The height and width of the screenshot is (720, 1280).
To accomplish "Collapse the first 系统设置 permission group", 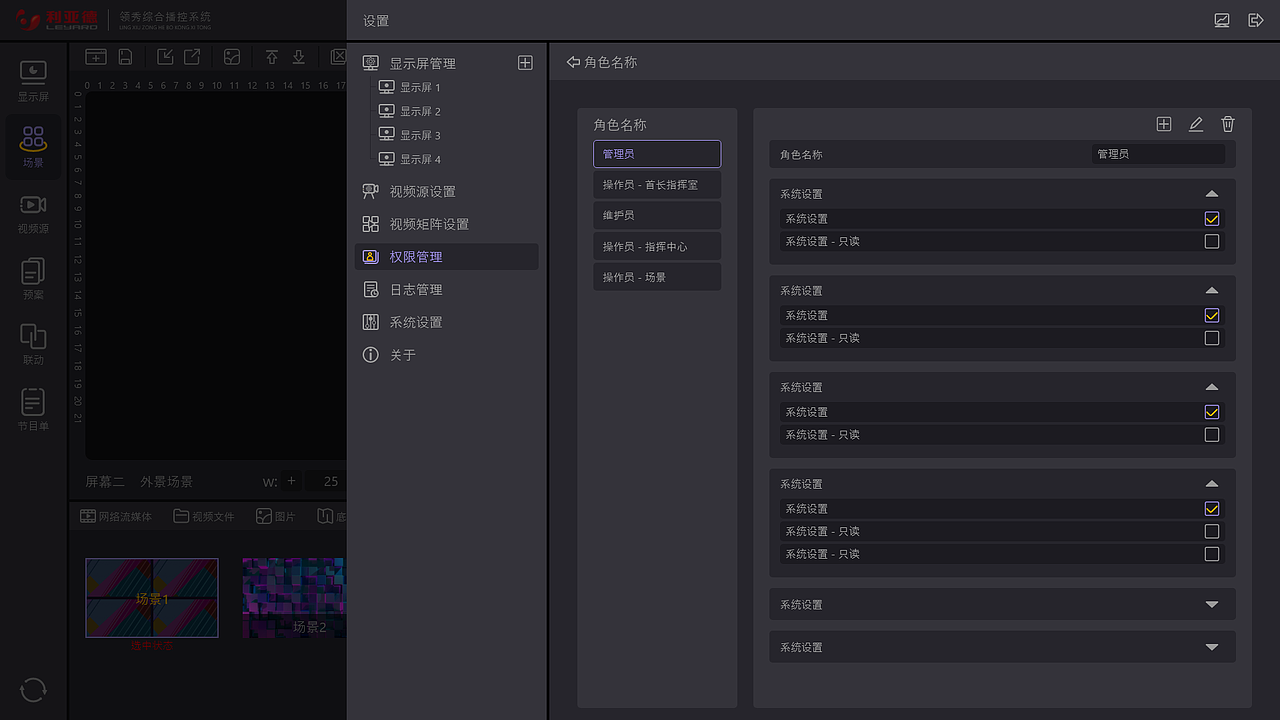I will [x=1211, y=193].
